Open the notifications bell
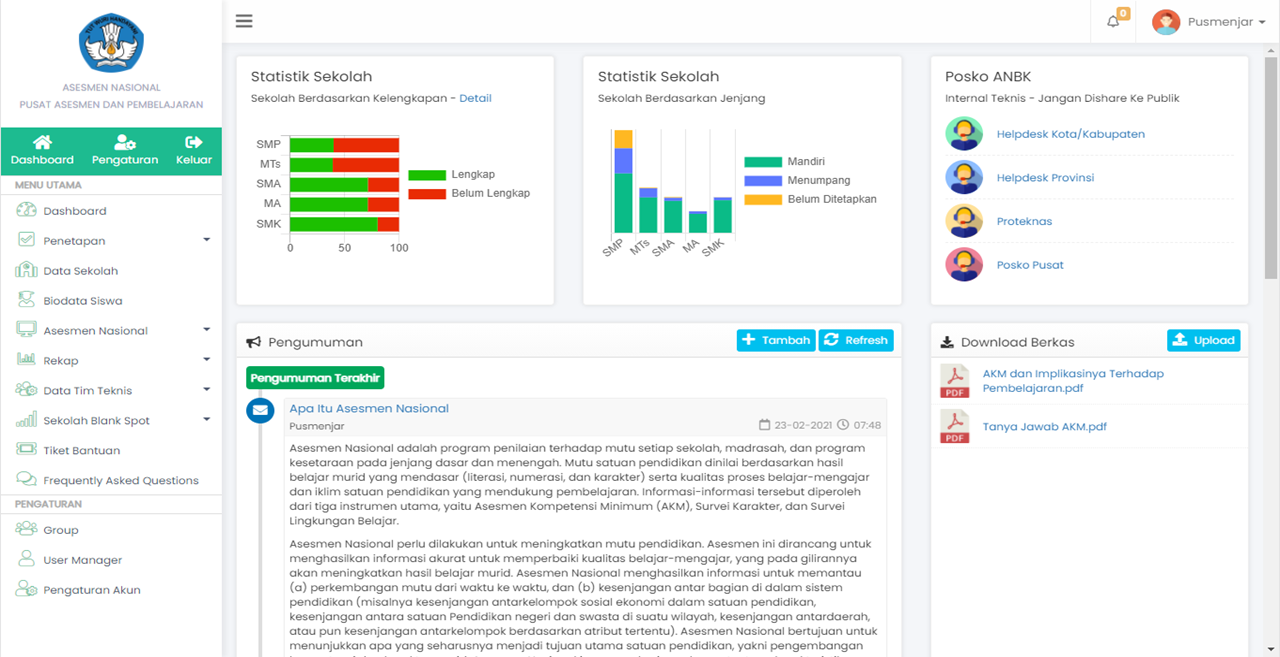Image resolution: width=1280 pixels, height=657 pixels. pyautogui.click(x=1113, y=22)
